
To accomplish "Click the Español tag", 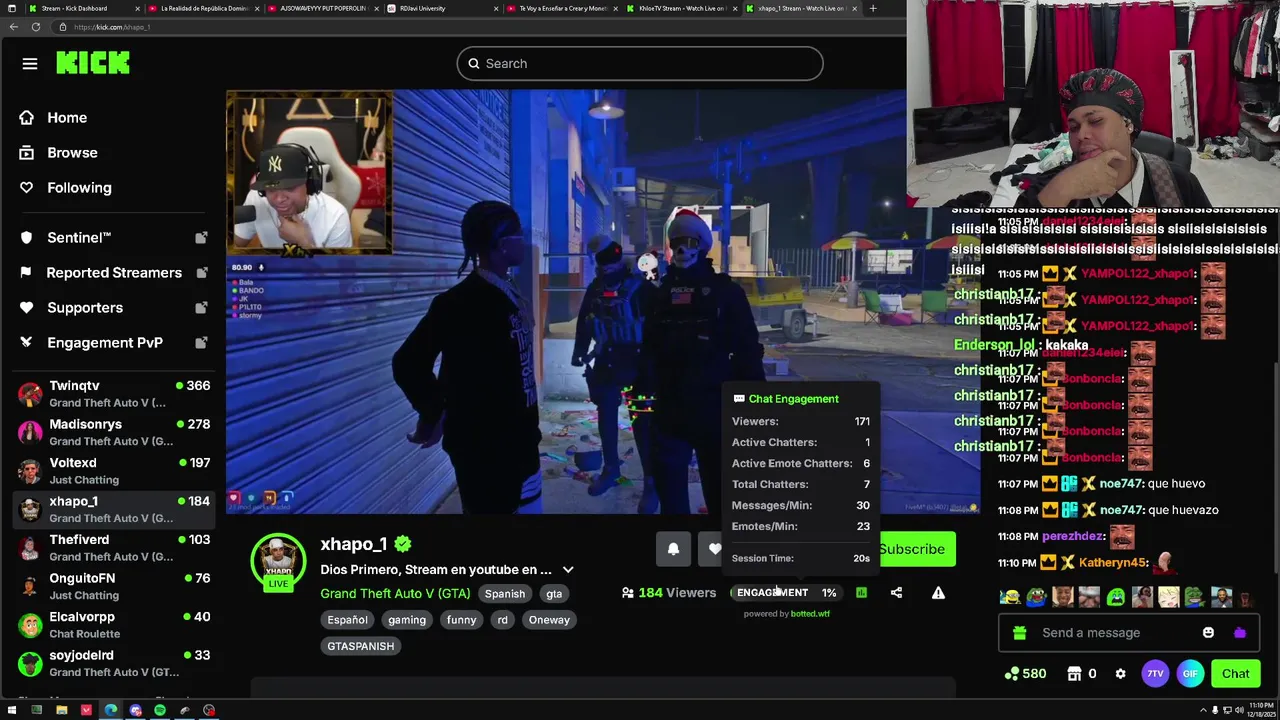I will pyautogui.click(x=347, y=620).
